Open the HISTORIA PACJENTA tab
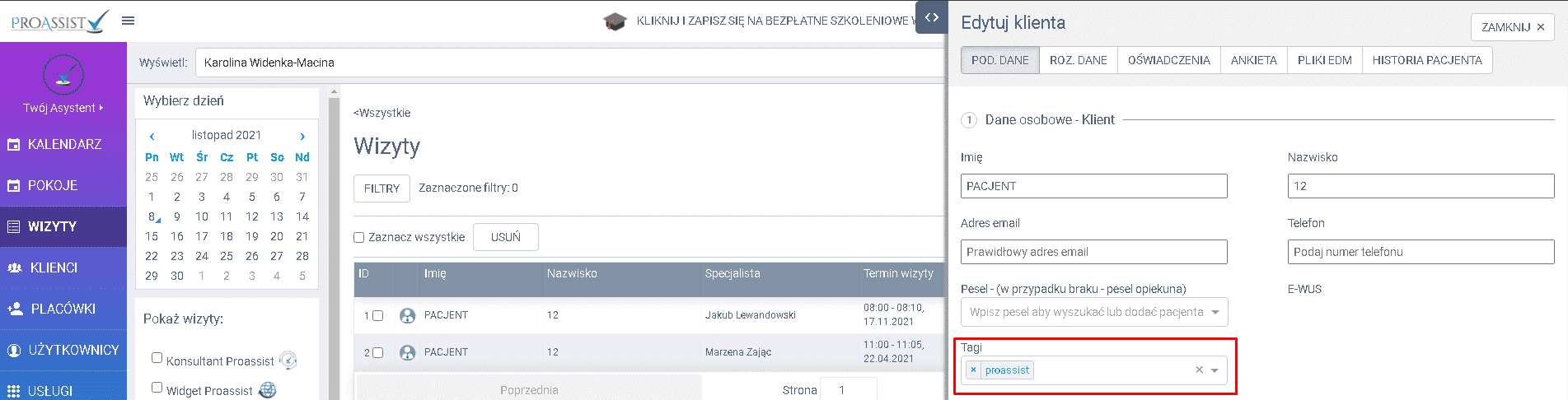 coord(1427,60)
